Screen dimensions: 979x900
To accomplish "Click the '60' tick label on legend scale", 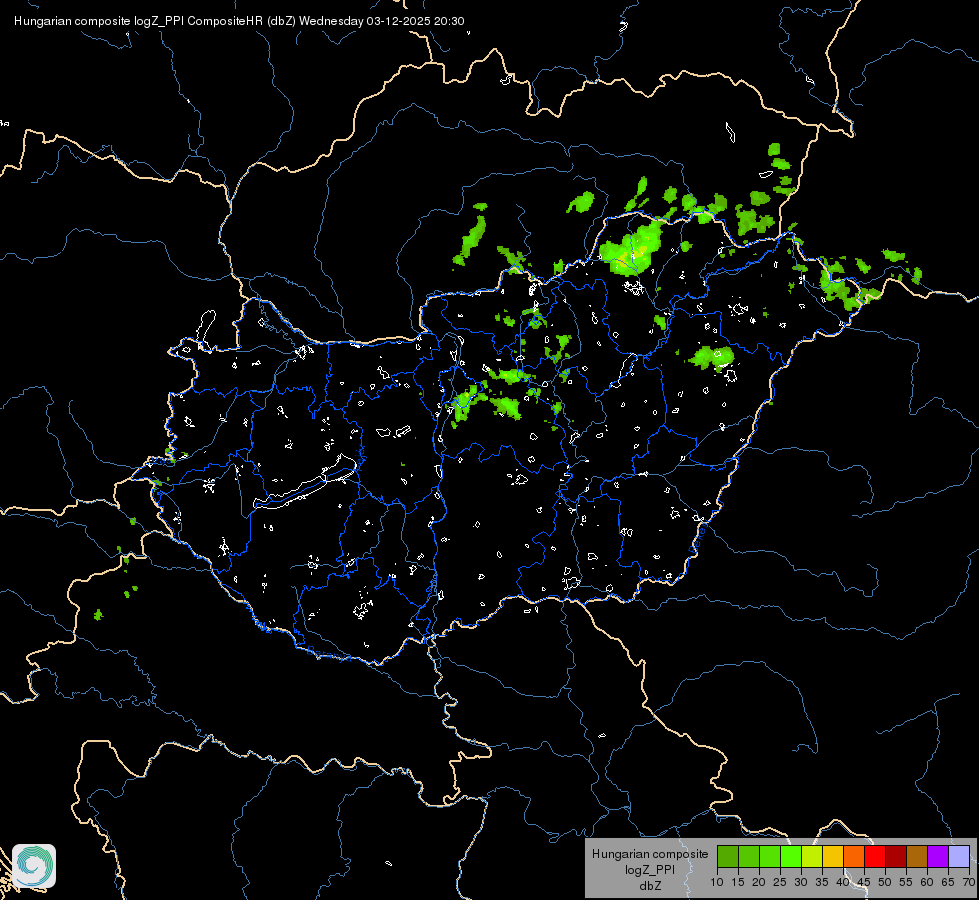I will click(927, 883).
